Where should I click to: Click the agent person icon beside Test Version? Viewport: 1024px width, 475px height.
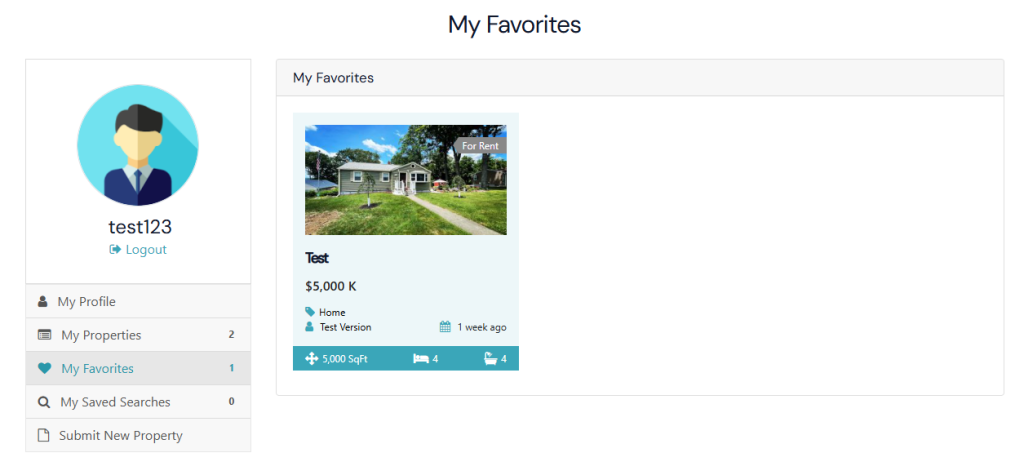tap(310, 327)
